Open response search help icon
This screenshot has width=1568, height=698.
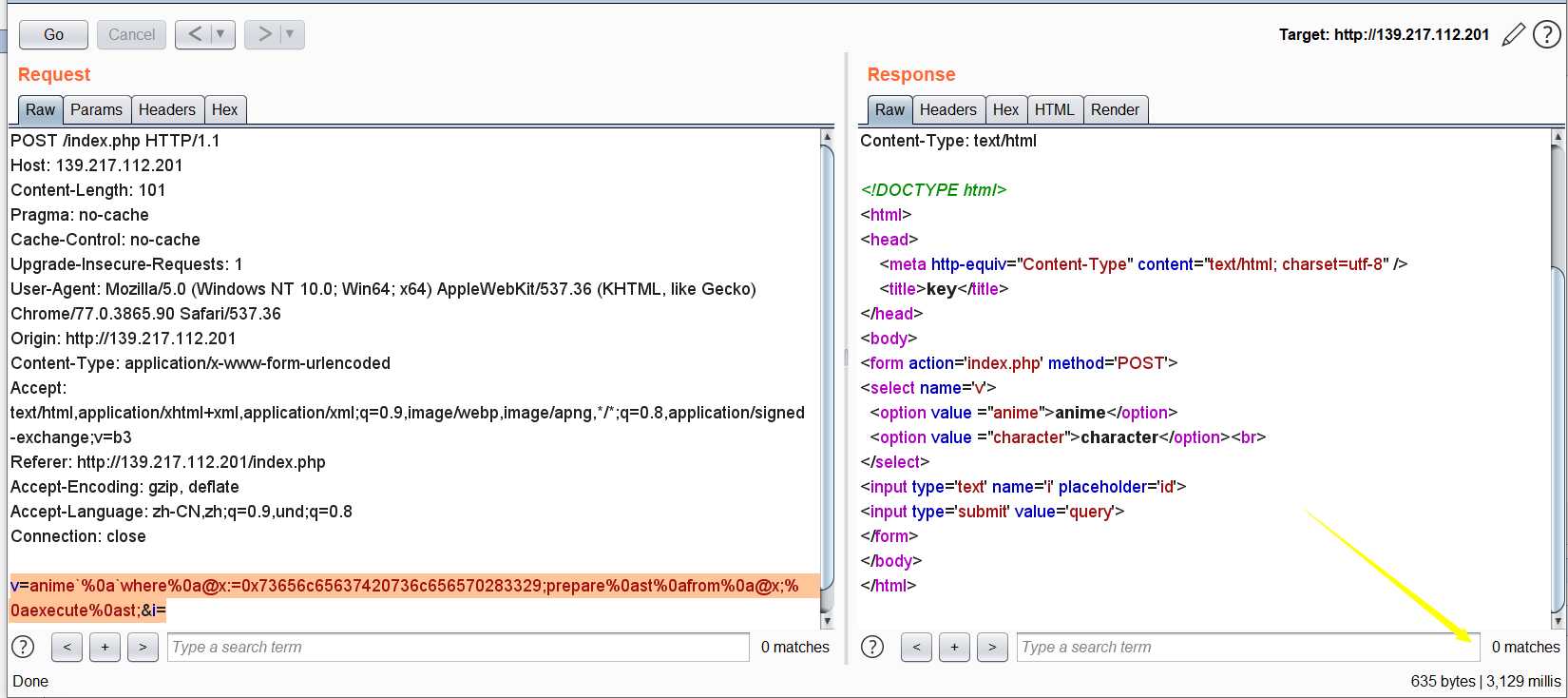click(872, 647)
